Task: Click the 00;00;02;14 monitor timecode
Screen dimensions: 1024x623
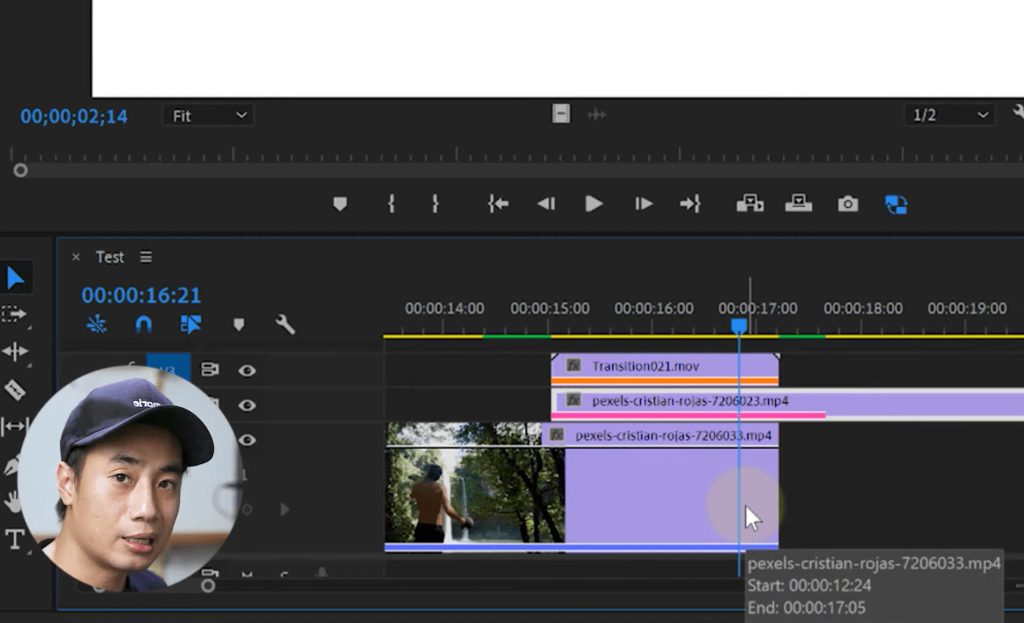Action: [x=74, y=116]
